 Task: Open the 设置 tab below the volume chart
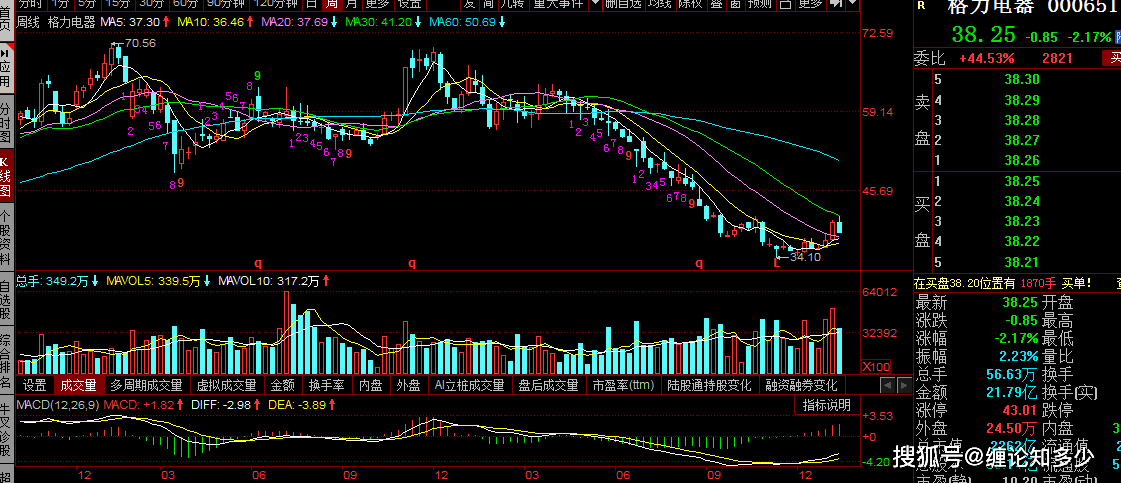click(35, 384)
